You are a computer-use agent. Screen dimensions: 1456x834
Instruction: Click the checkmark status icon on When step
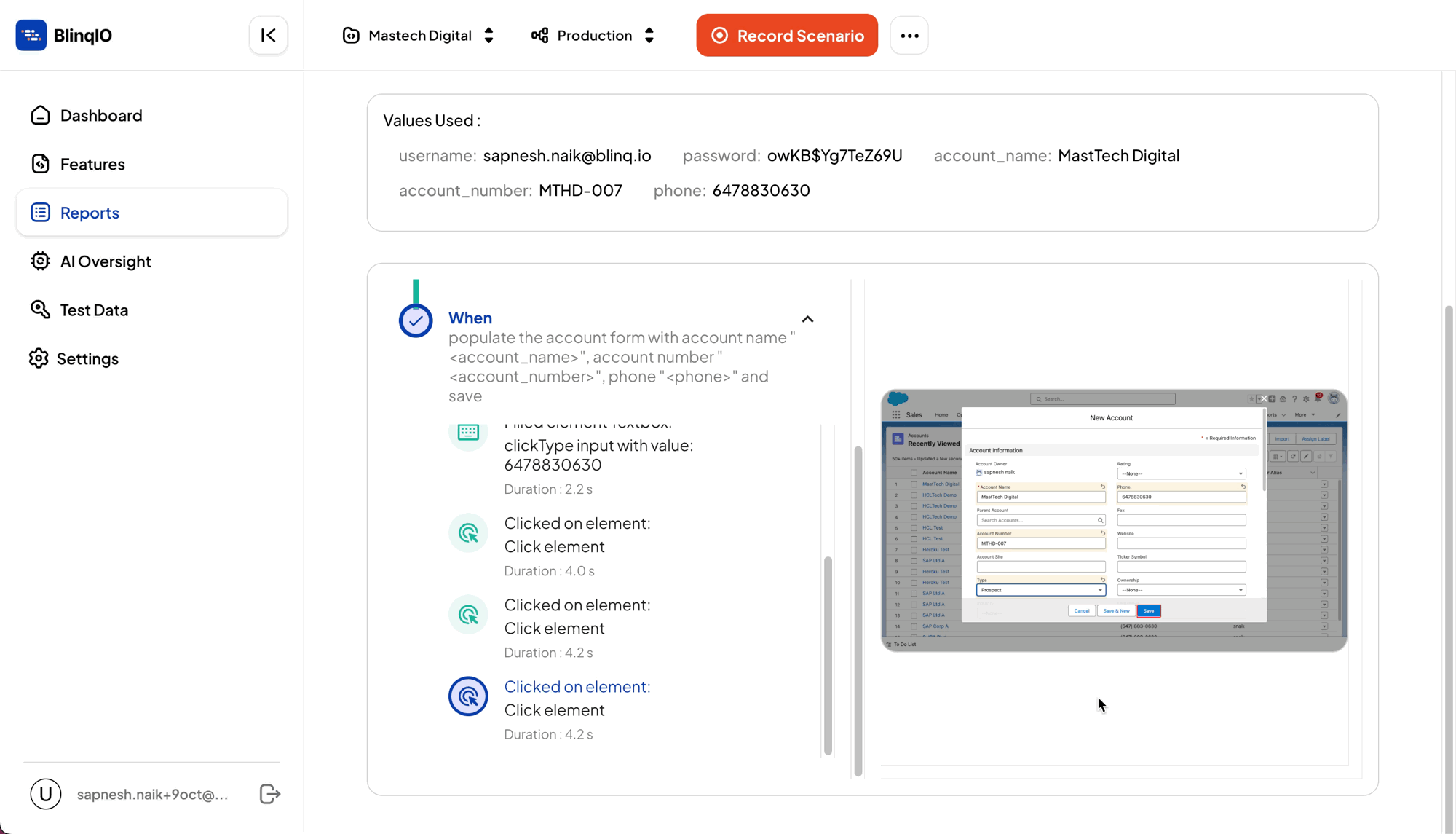[416, 319]
